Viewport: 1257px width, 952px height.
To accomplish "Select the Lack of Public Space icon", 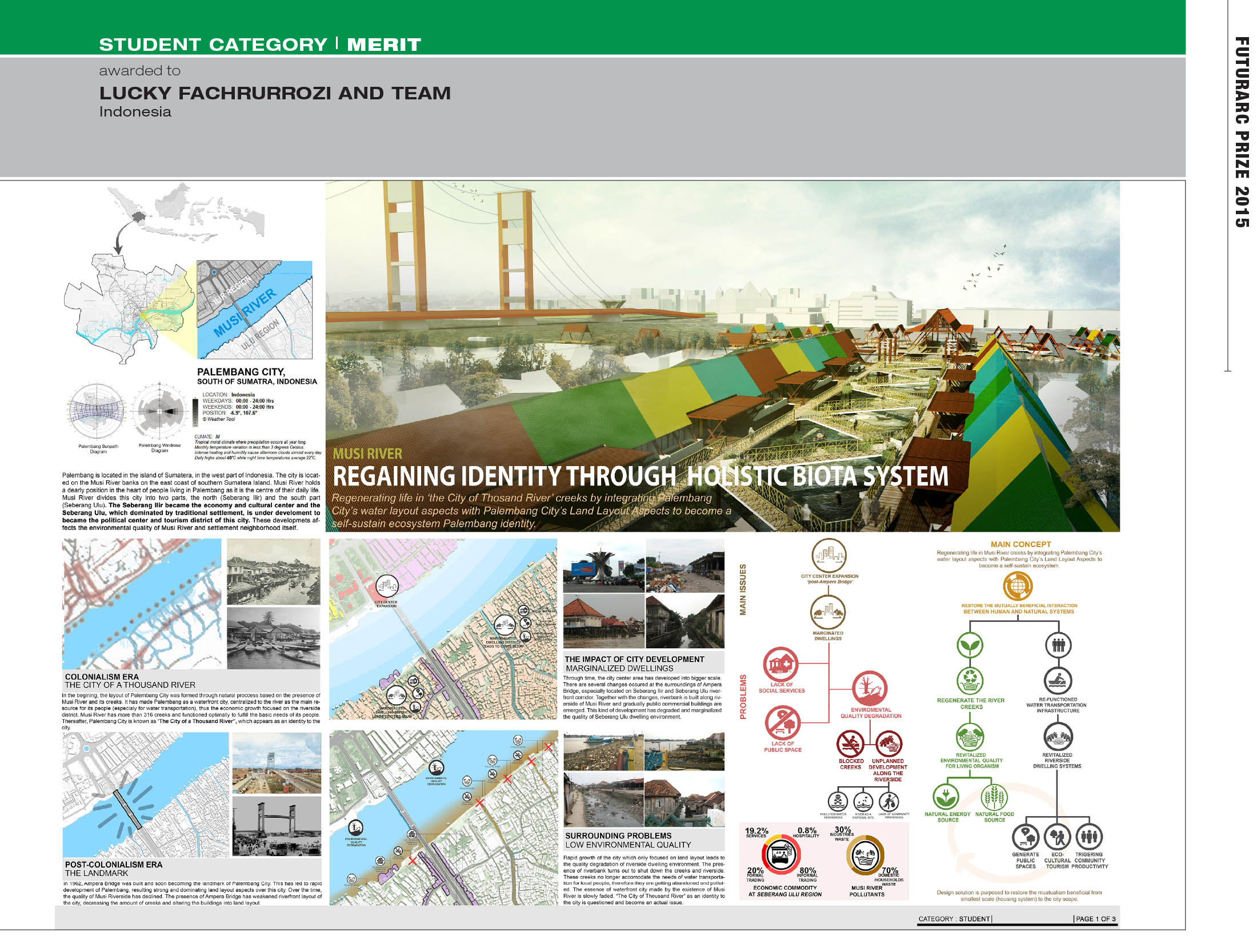I will tap(782, 723).
